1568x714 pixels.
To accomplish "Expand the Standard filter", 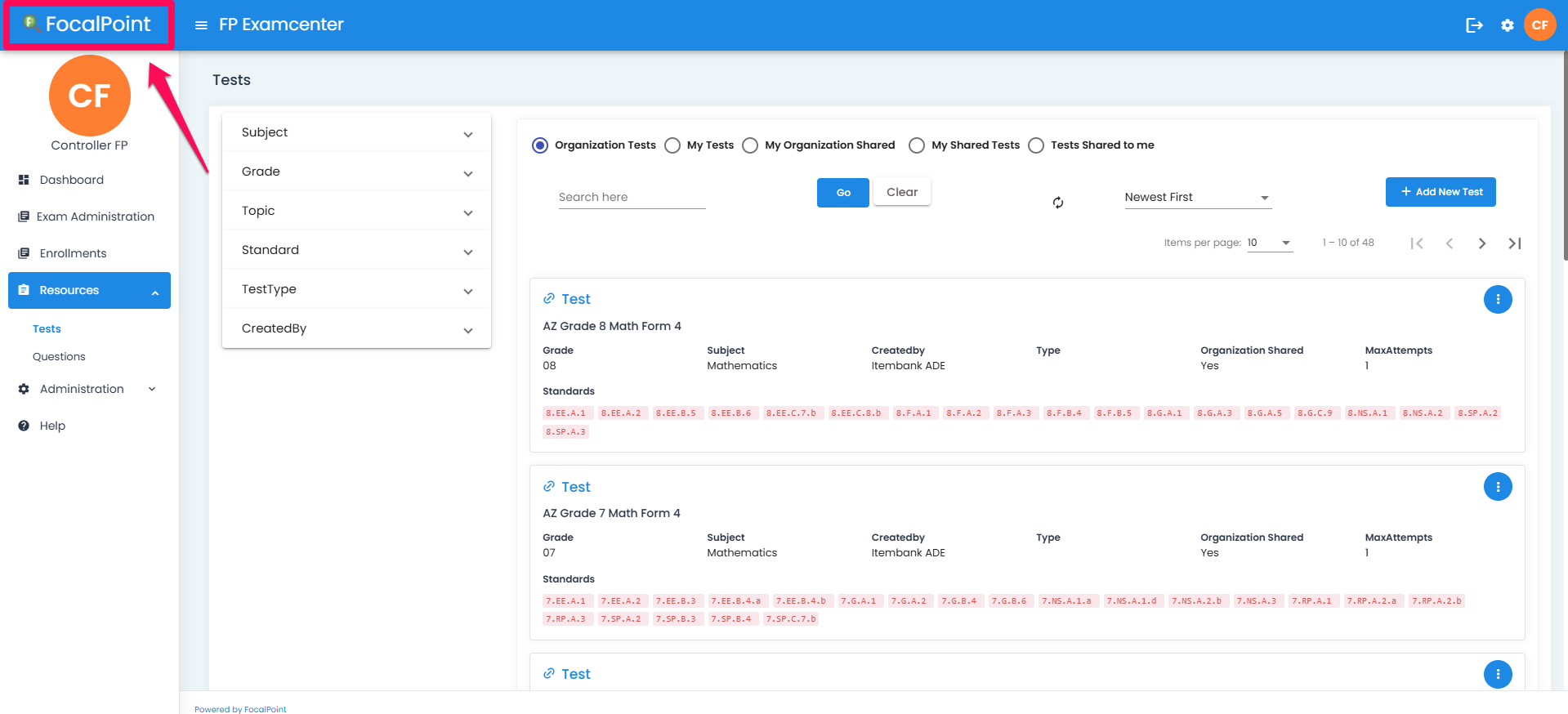I will [357, 250].
